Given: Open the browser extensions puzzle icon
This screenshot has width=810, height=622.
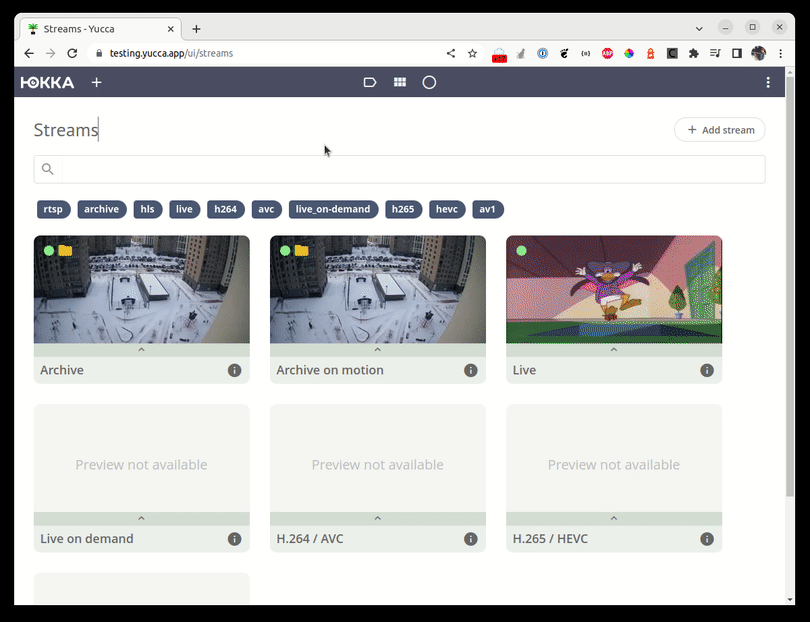Looking at the screenshot, I should 694,53.
